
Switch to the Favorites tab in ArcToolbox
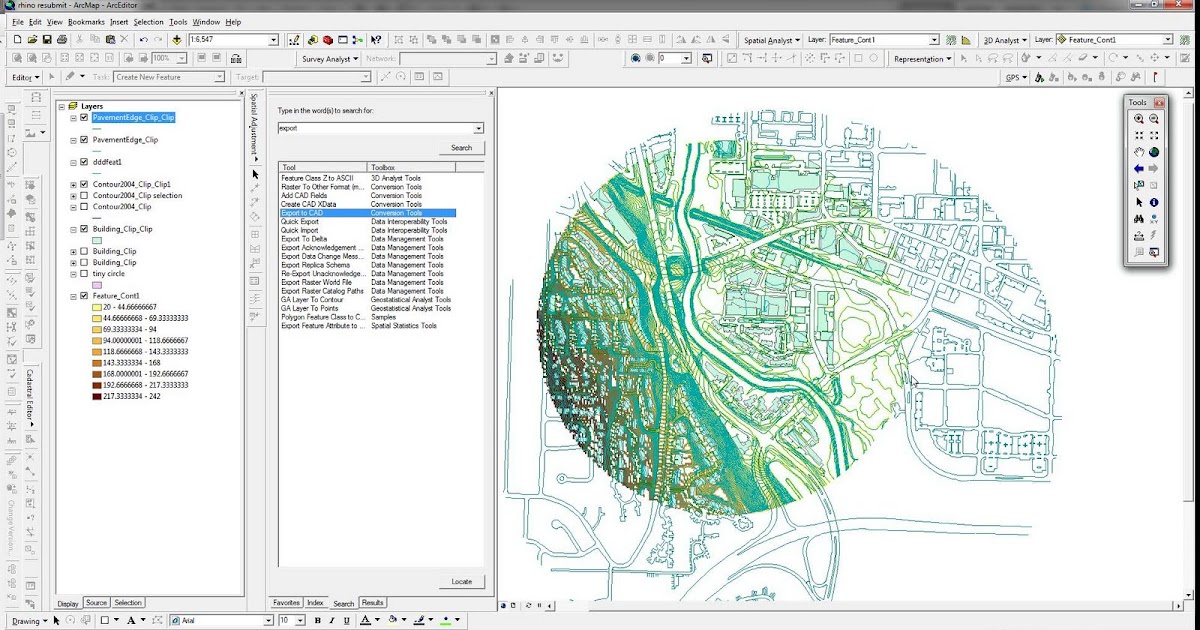point(287,603)
